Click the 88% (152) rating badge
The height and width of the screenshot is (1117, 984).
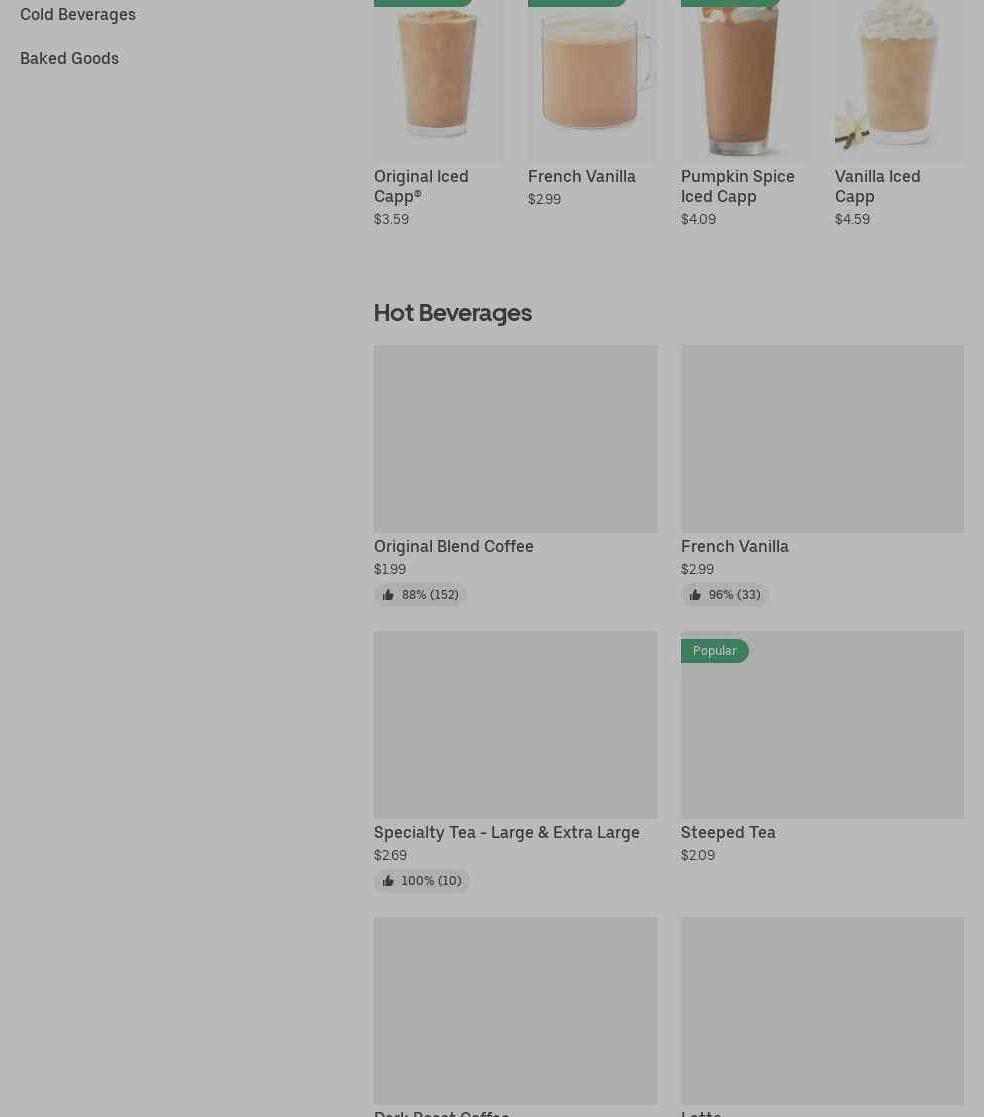tap(420, 595)
